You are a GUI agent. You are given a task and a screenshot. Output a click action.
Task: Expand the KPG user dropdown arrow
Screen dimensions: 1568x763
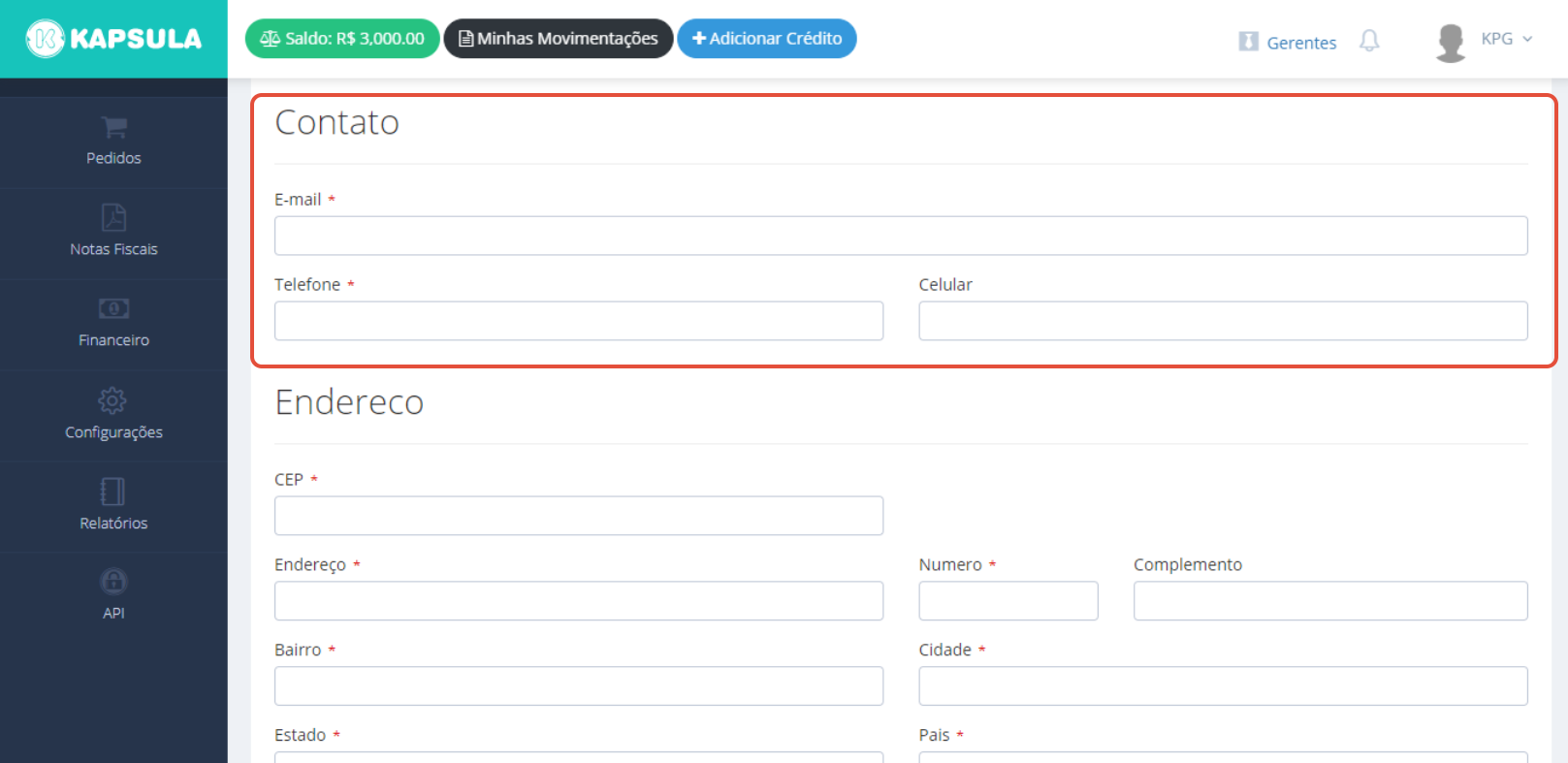[1527, 39]
